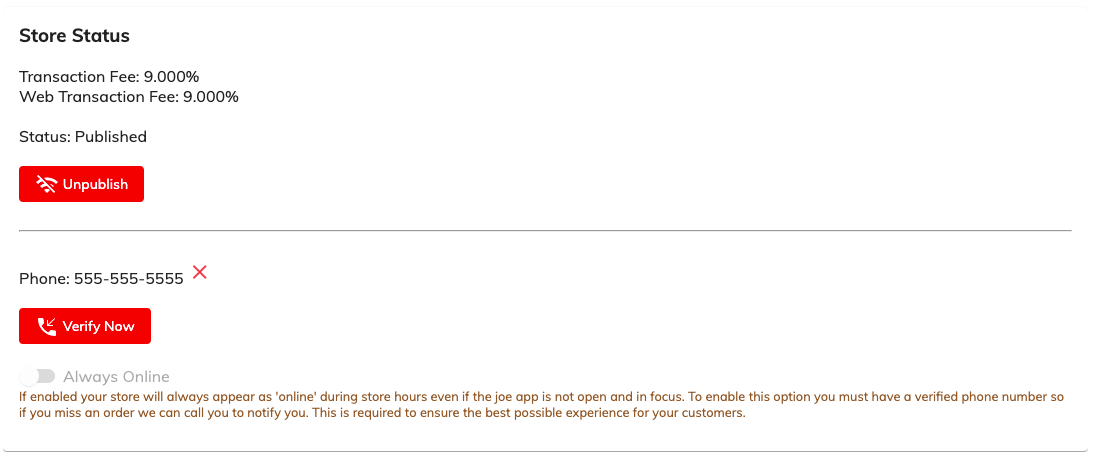The width and height of the screenshot is (1106, 452).
Task: Click the word Published in the status line
Action: click(x=111, y=137)
